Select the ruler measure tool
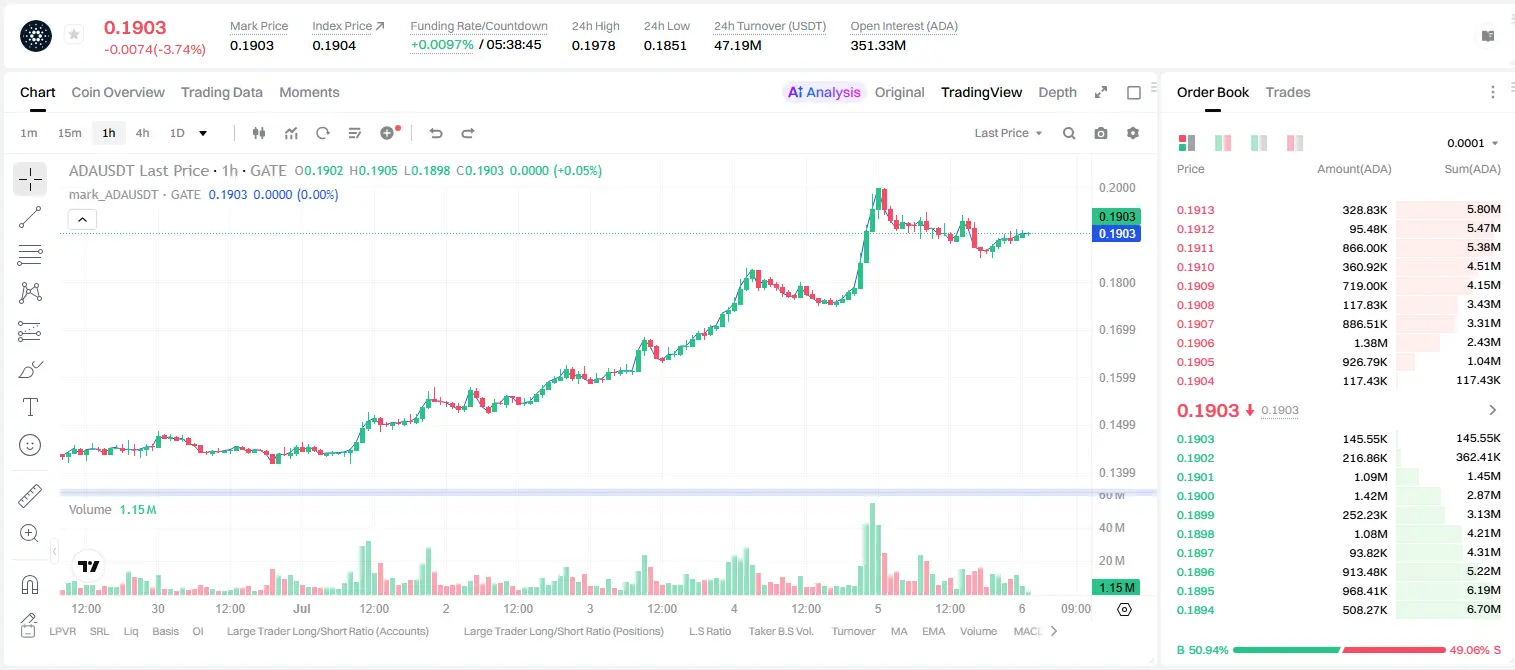 tap(30, 496)
